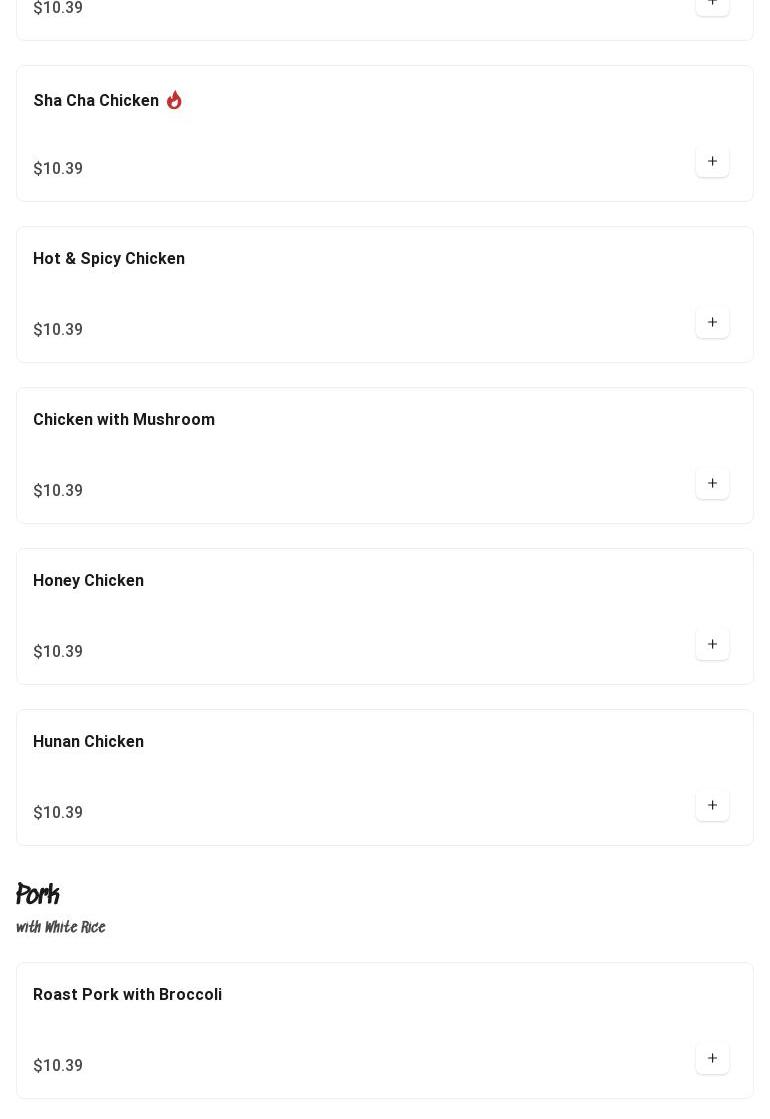Open the Sha Cha Chicken item title
770x1119 pixels.
[x=96, y=101]
